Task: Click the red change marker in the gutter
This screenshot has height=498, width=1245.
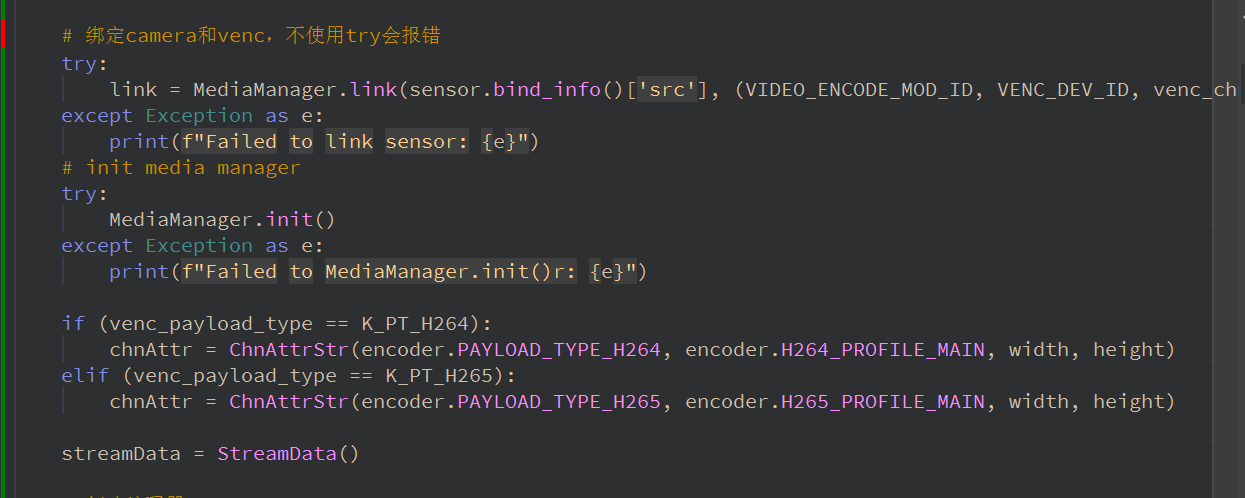Action: point(3,35)
